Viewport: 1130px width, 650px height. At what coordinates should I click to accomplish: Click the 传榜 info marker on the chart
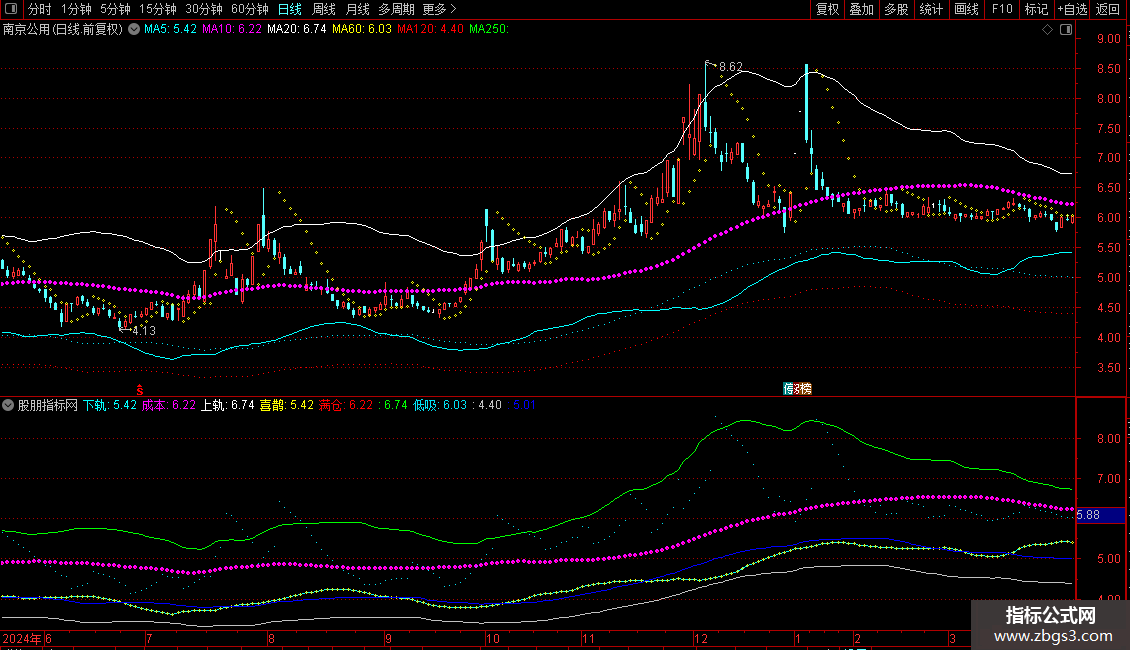(797, 388)
